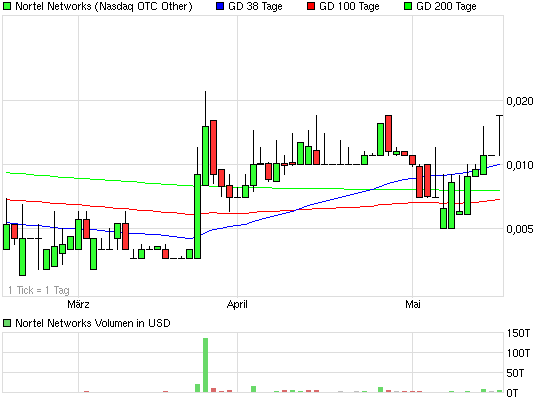The width and height of the screenshot is (545, 401).
Task: Click the large red candlestick just before Mai
Action: (x=388, y=134)
